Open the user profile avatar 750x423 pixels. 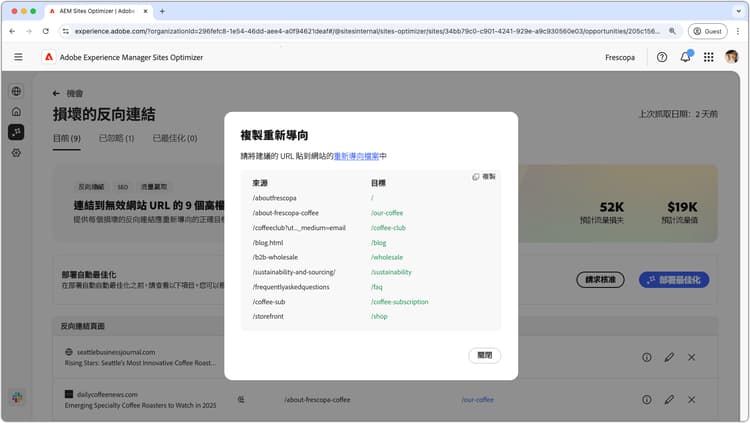click(731, 57)
